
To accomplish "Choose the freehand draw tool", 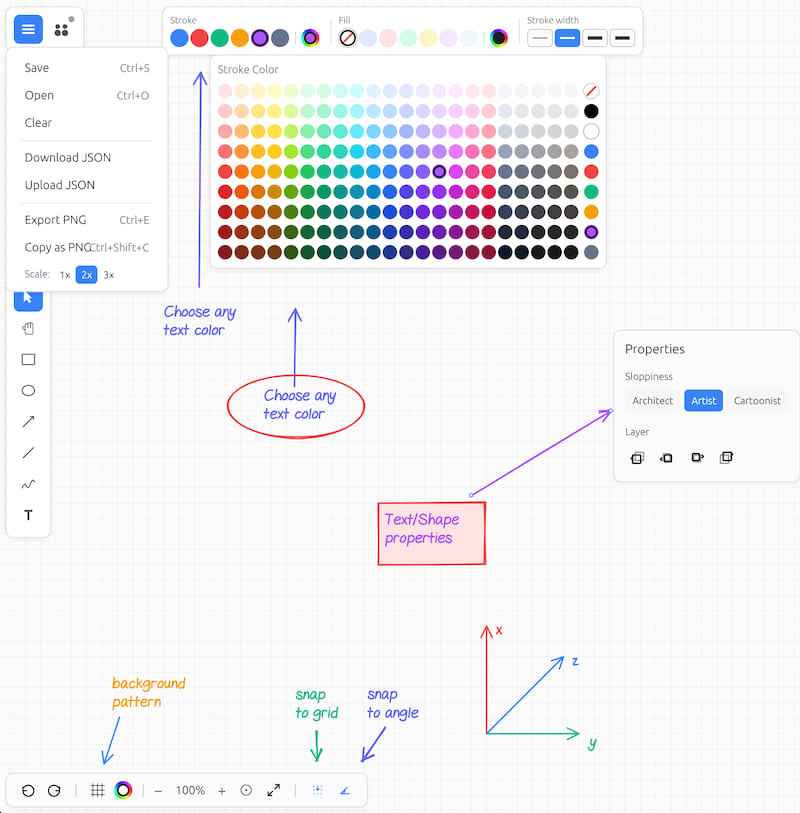I will (28, 485).
